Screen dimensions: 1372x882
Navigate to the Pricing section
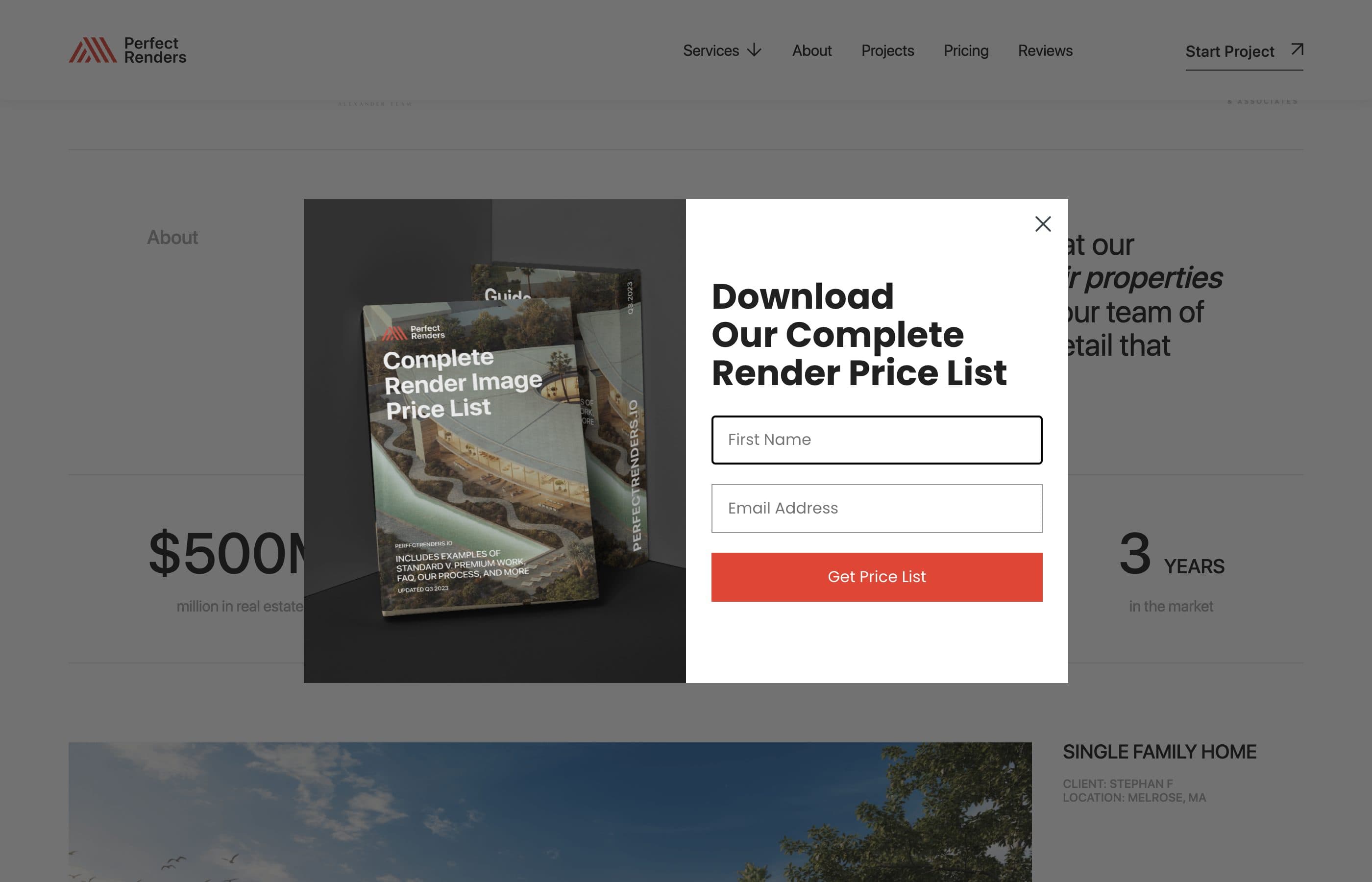pos(965,50)
